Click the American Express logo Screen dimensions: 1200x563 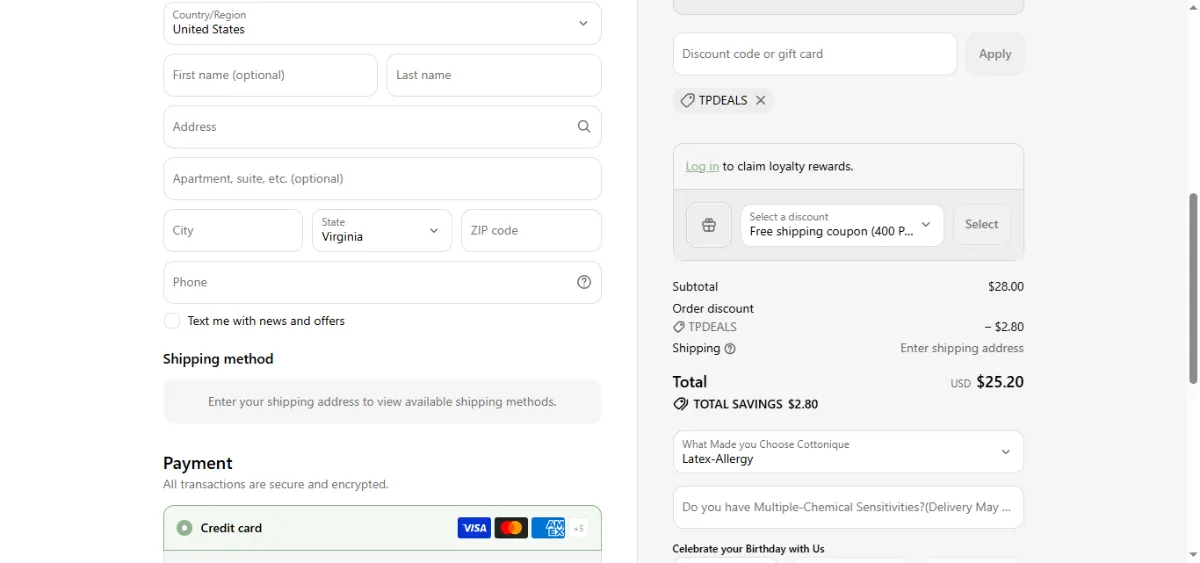point(548,528)
